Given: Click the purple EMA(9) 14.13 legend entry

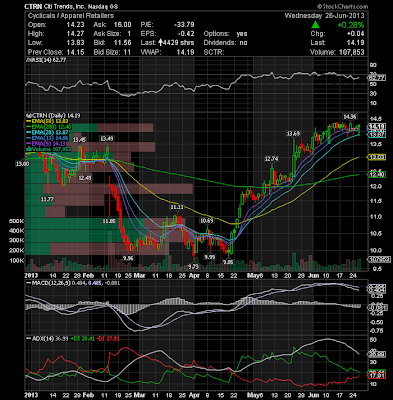Looking at the screenshot, I should [47, 143].
